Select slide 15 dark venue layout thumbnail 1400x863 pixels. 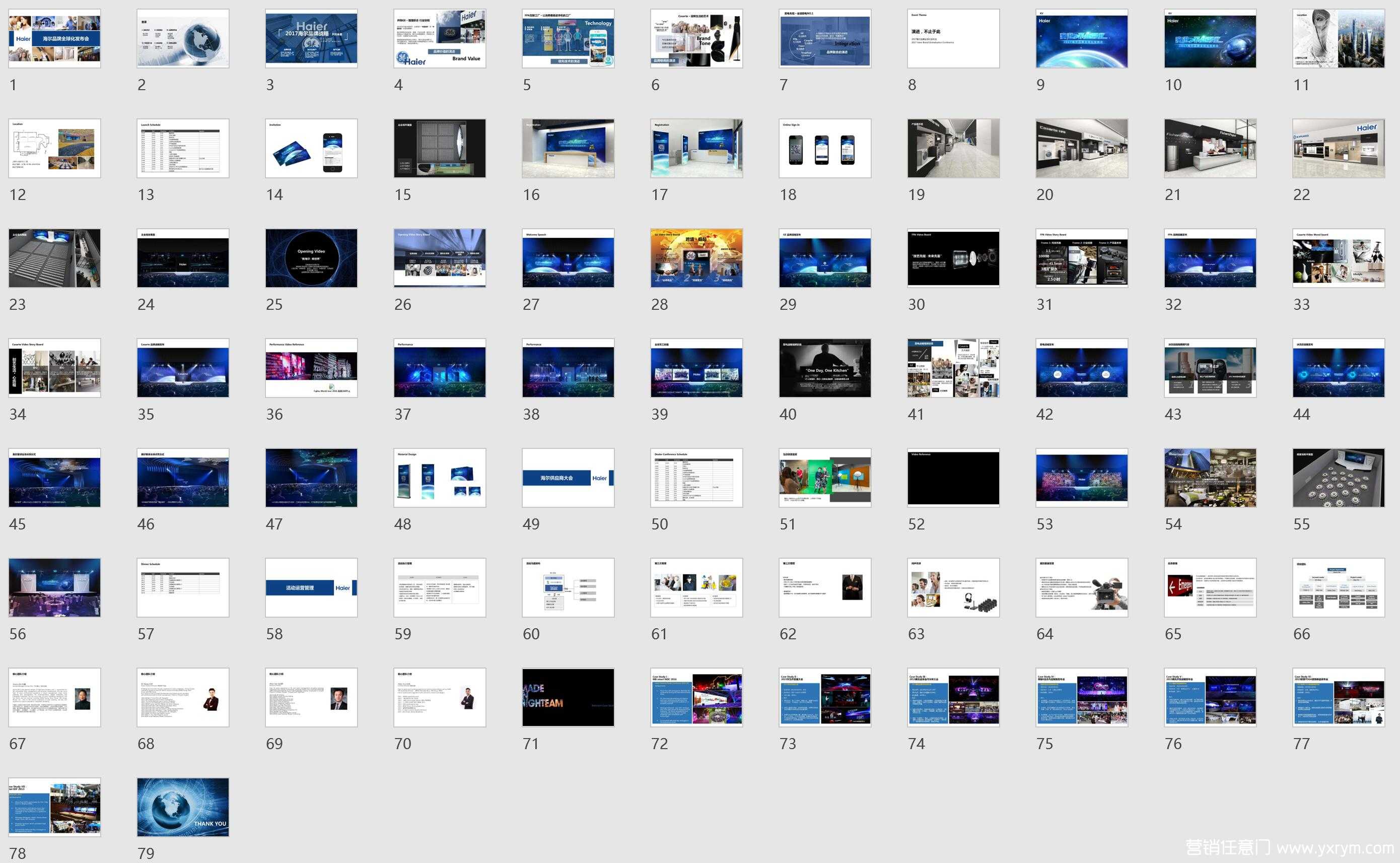pyautogui.click(x=440, y=149)
